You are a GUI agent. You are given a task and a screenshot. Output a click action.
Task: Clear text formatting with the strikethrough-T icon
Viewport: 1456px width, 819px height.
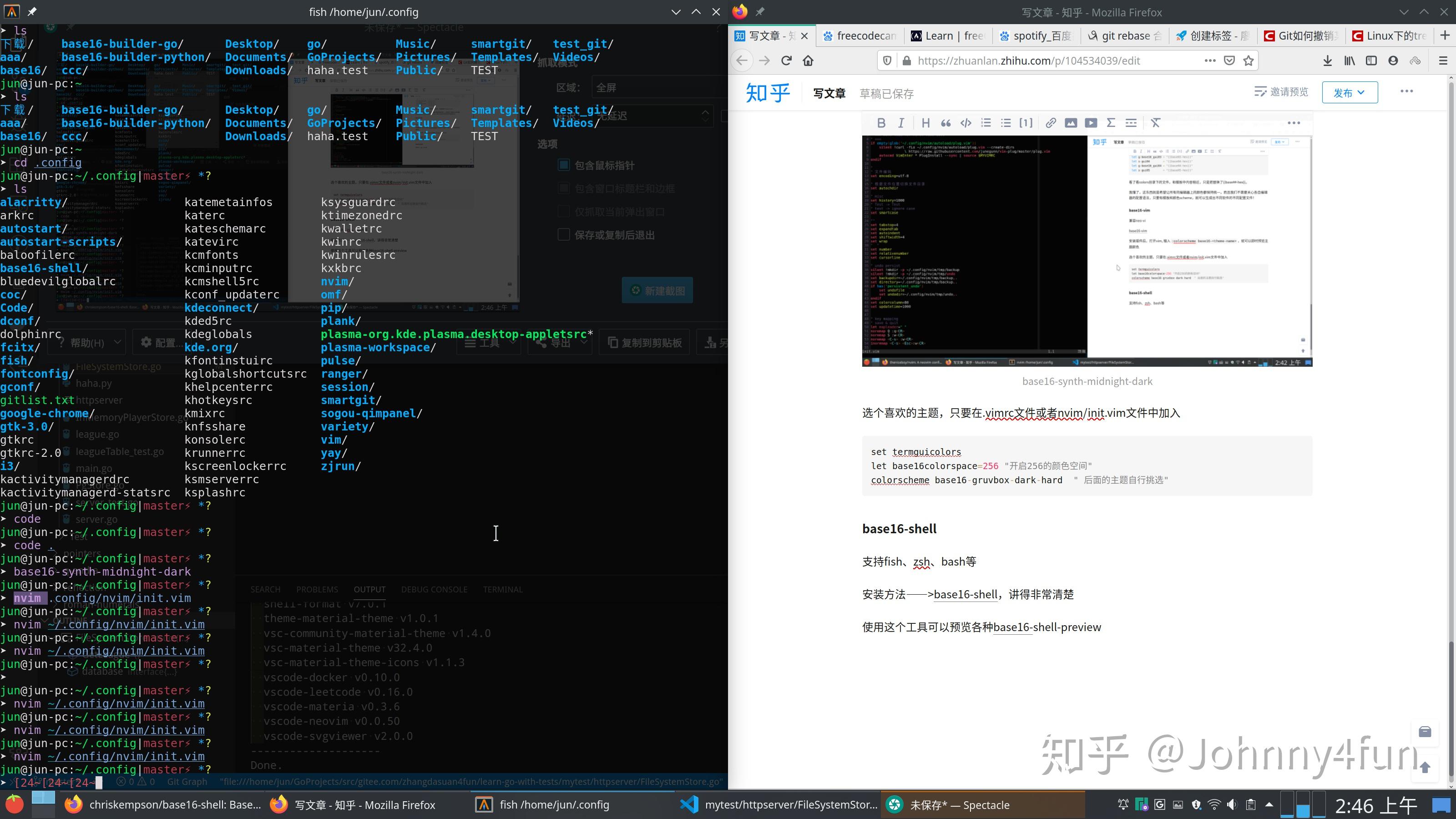pos(1155,123)
